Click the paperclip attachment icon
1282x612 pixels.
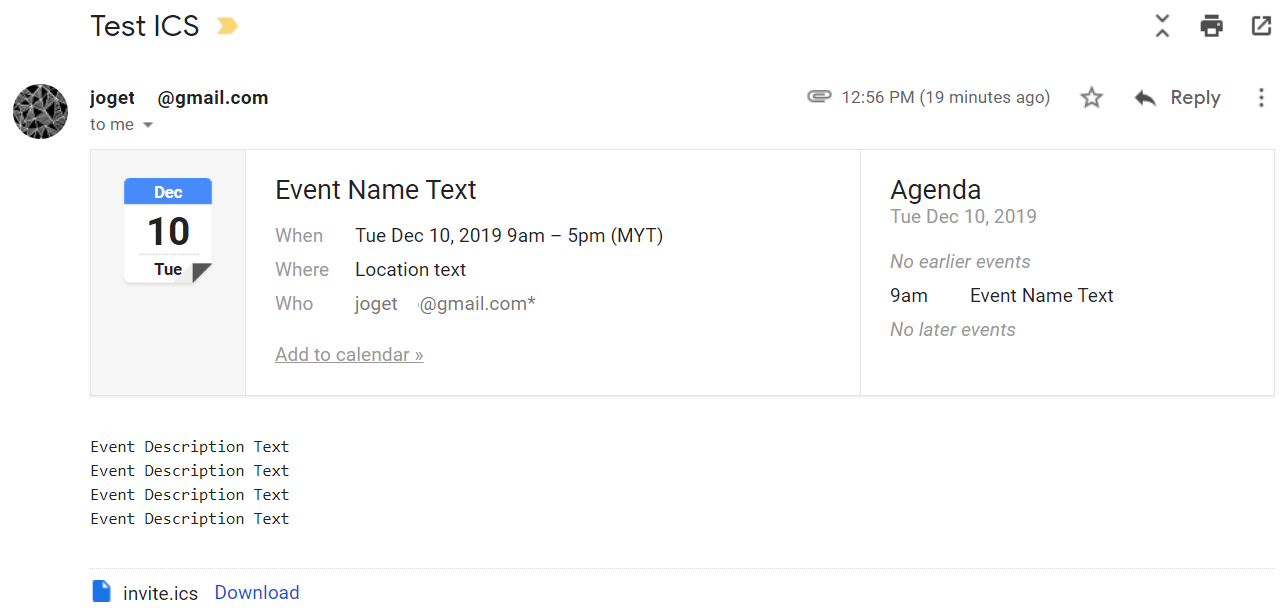click(819, 97)
